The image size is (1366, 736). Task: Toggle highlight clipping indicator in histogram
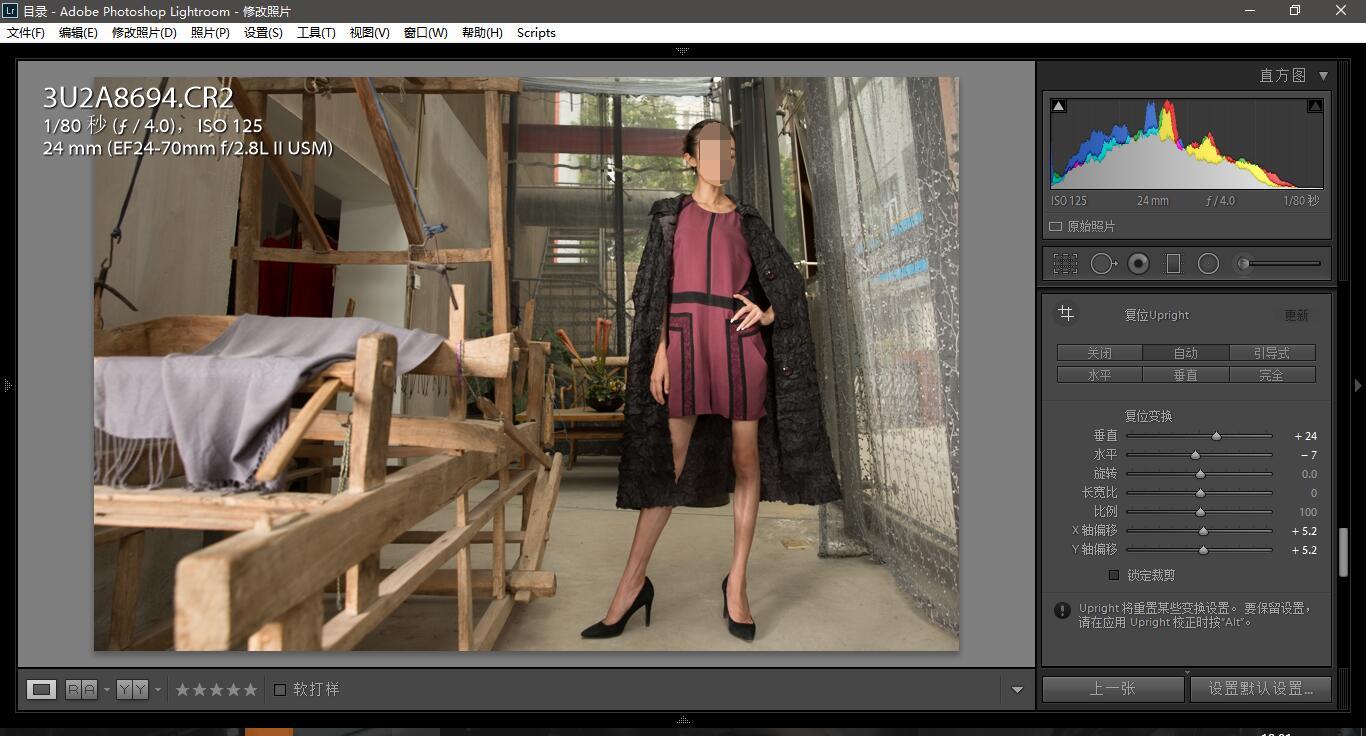(1315, 106)
